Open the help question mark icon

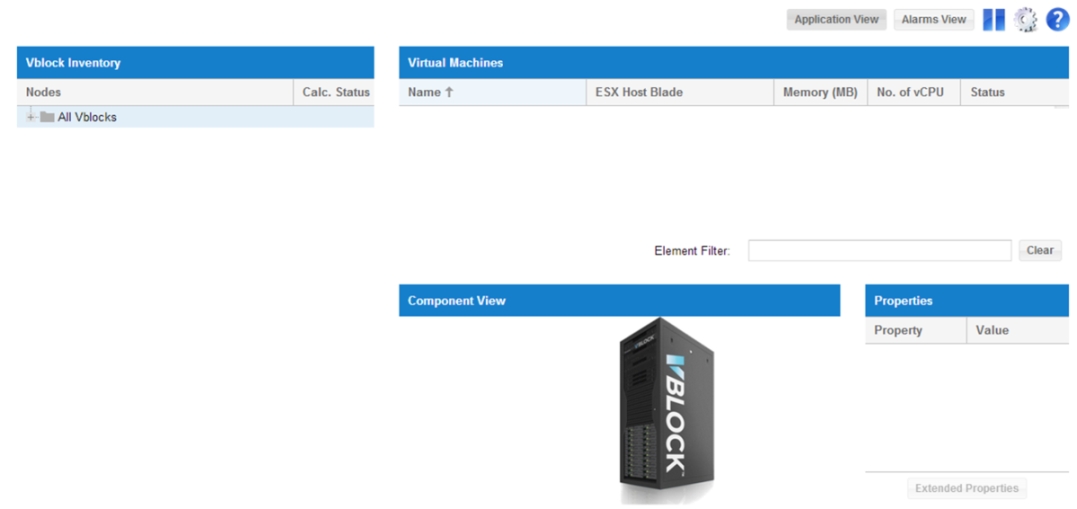pos(1058,20)
